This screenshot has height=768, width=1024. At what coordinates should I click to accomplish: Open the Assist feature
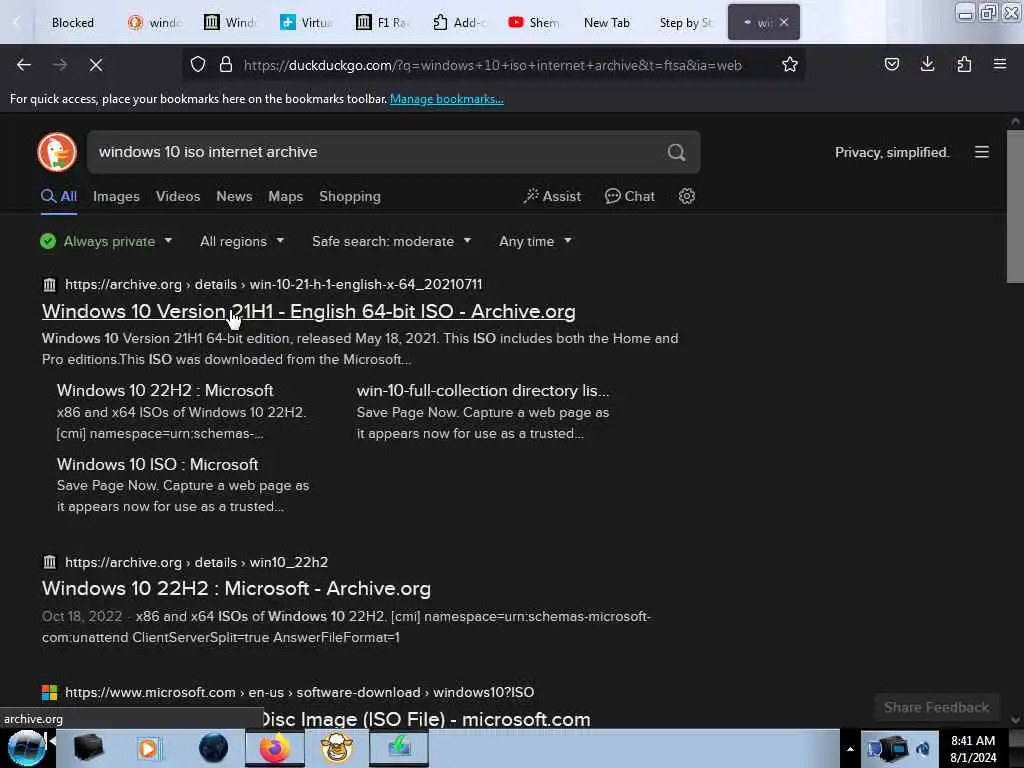coord(552,196)
